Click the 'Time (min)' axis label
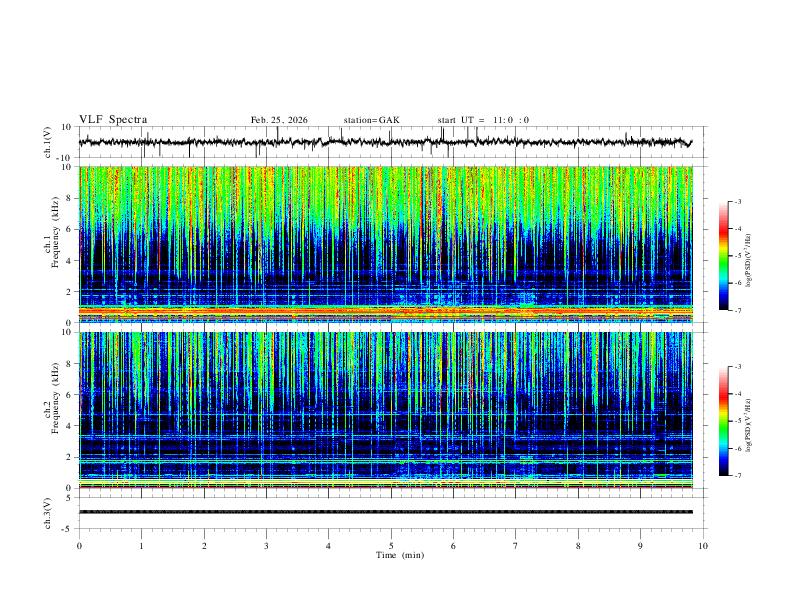This screenshot has height=612, width=792. coord(400,555)
